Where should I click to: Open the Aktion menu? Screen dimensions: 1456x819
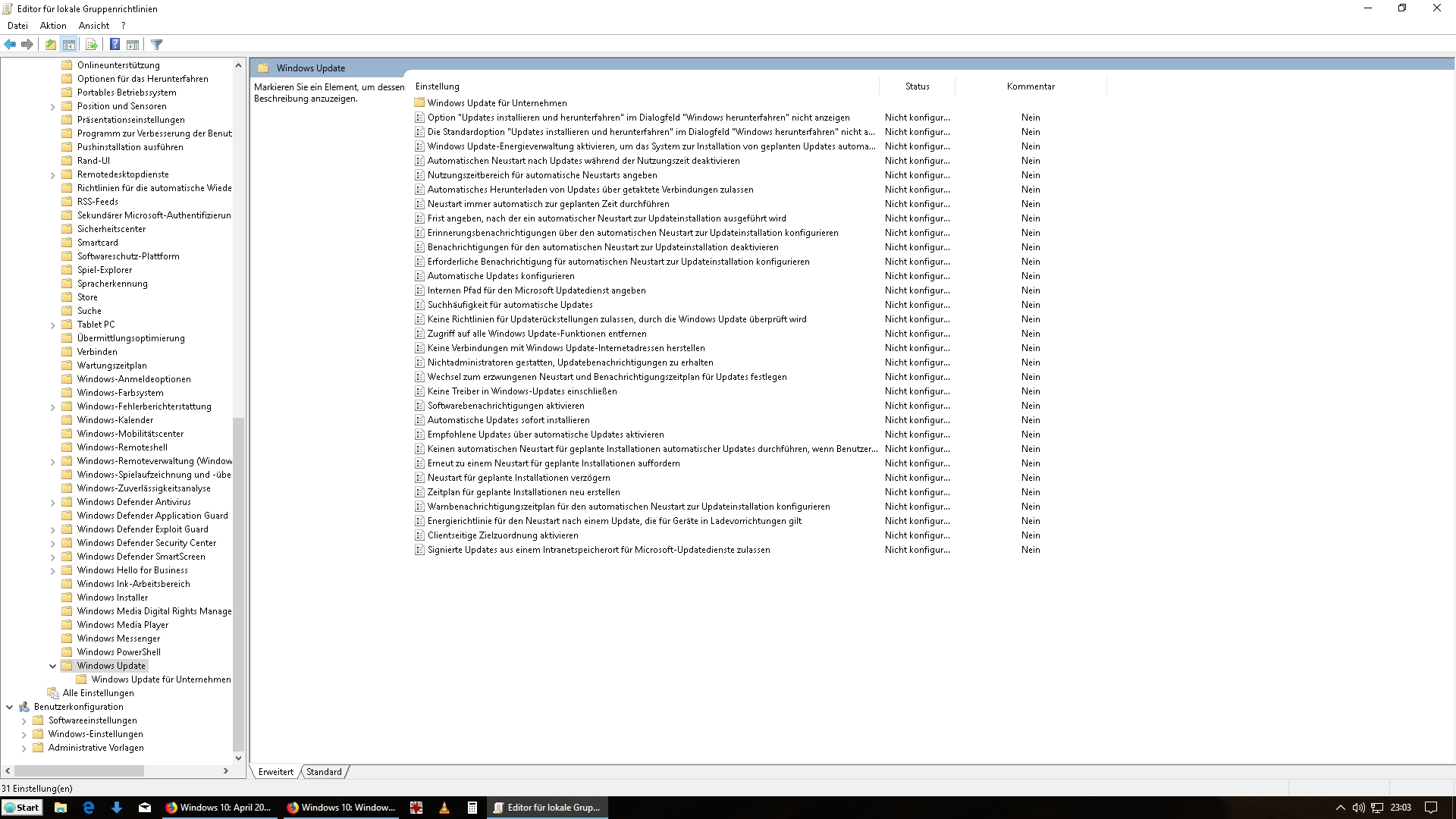pyautogui.click(x=53, y=25)
